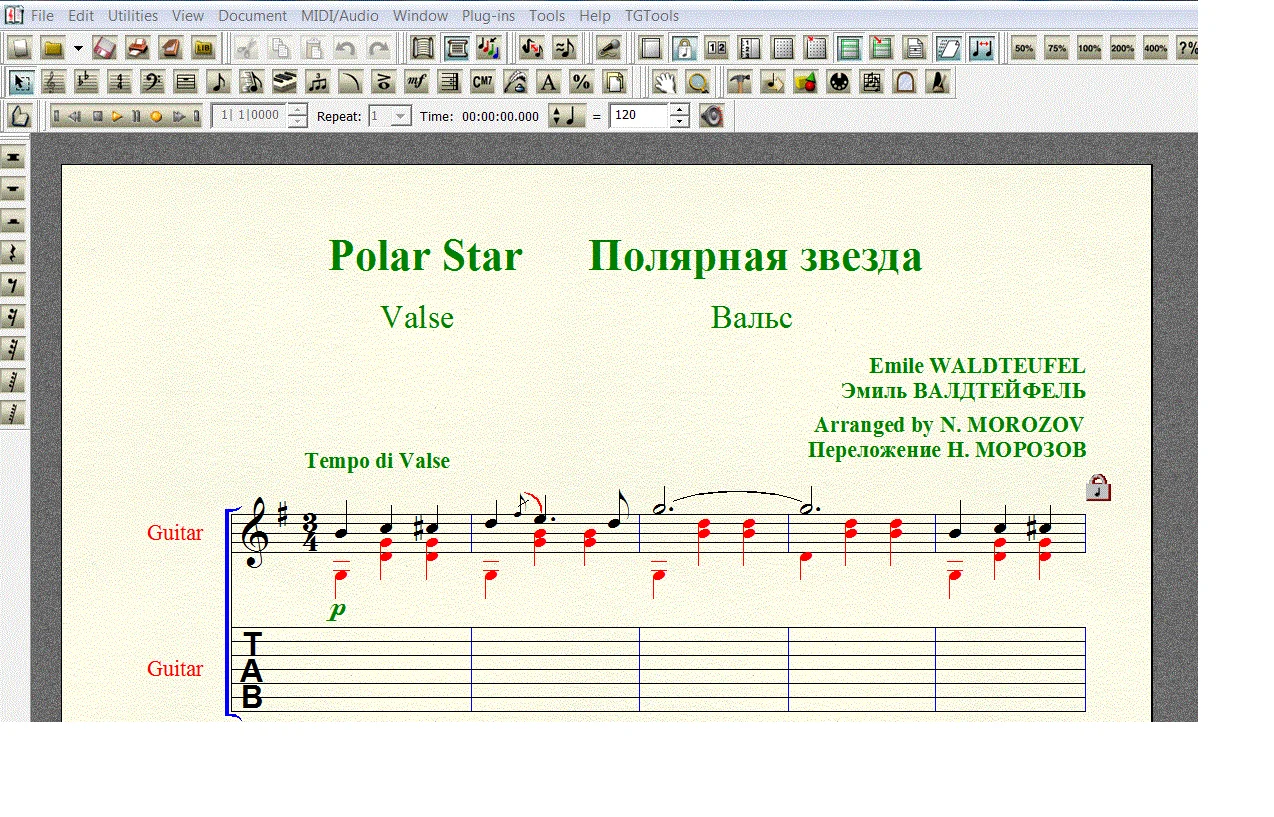Select the Tempo tool metronome icon
This screenshot has width=1274, height=817.
click(938, 81)
